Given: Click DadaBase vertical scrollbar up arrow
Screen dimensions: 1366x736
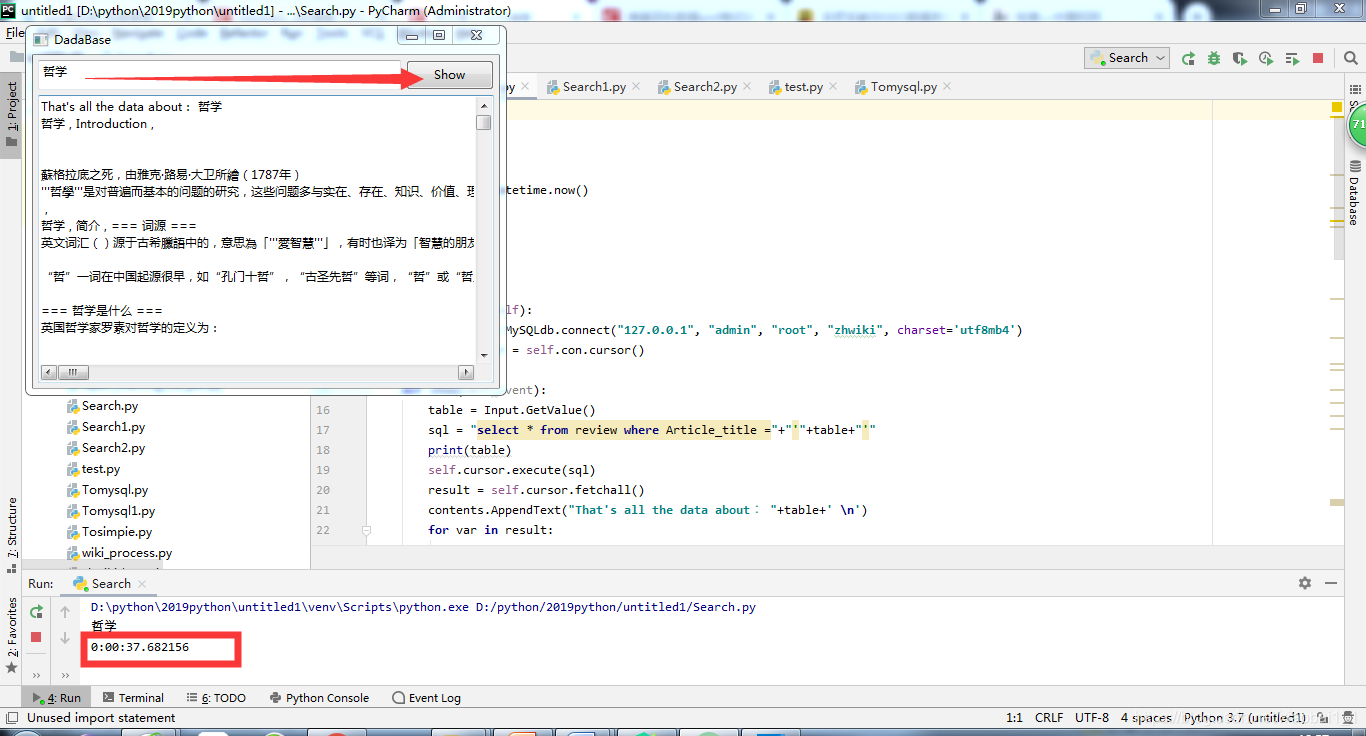Looking at the screenshot, I should pos(484,106).
